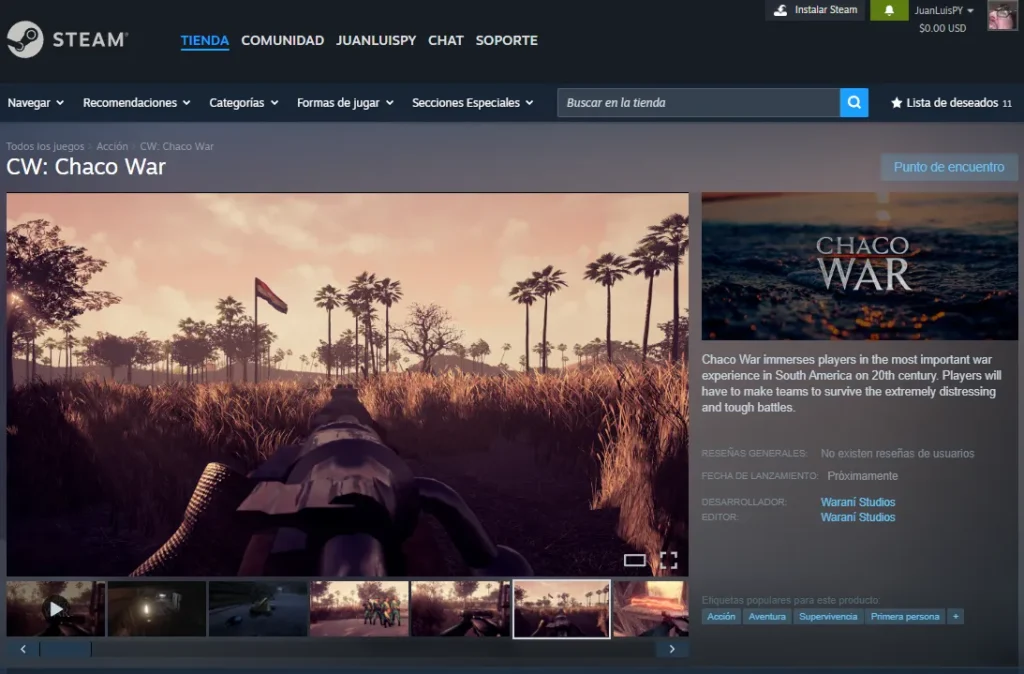Switch the trailer to fullscreen mode

(x=668, y=560)
